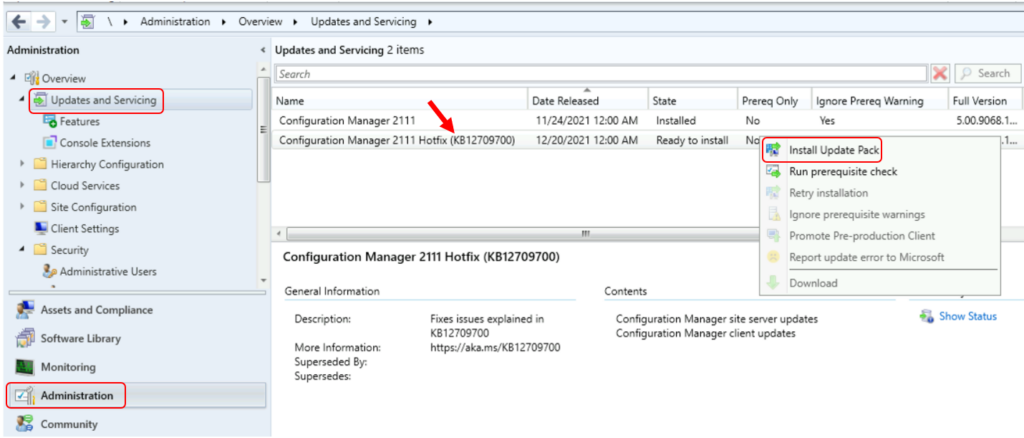Open Client Settings tree node
This screenshot has width=1024, height=438.
click(x=85, y=229)
